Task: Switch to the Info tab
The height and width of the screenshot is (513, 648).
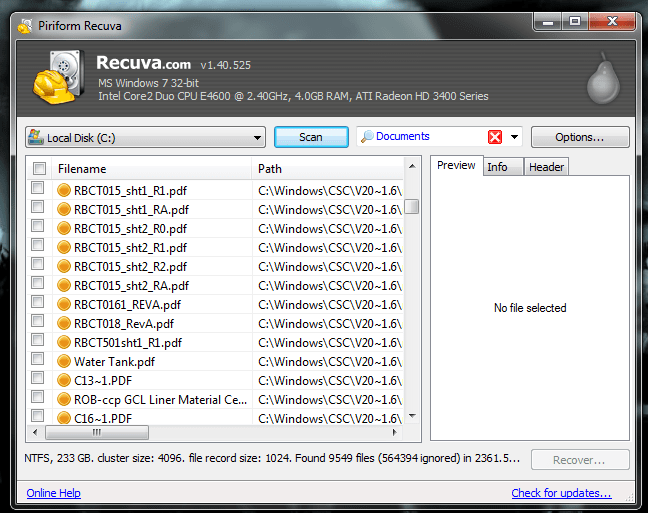Action: pos(503,167)
